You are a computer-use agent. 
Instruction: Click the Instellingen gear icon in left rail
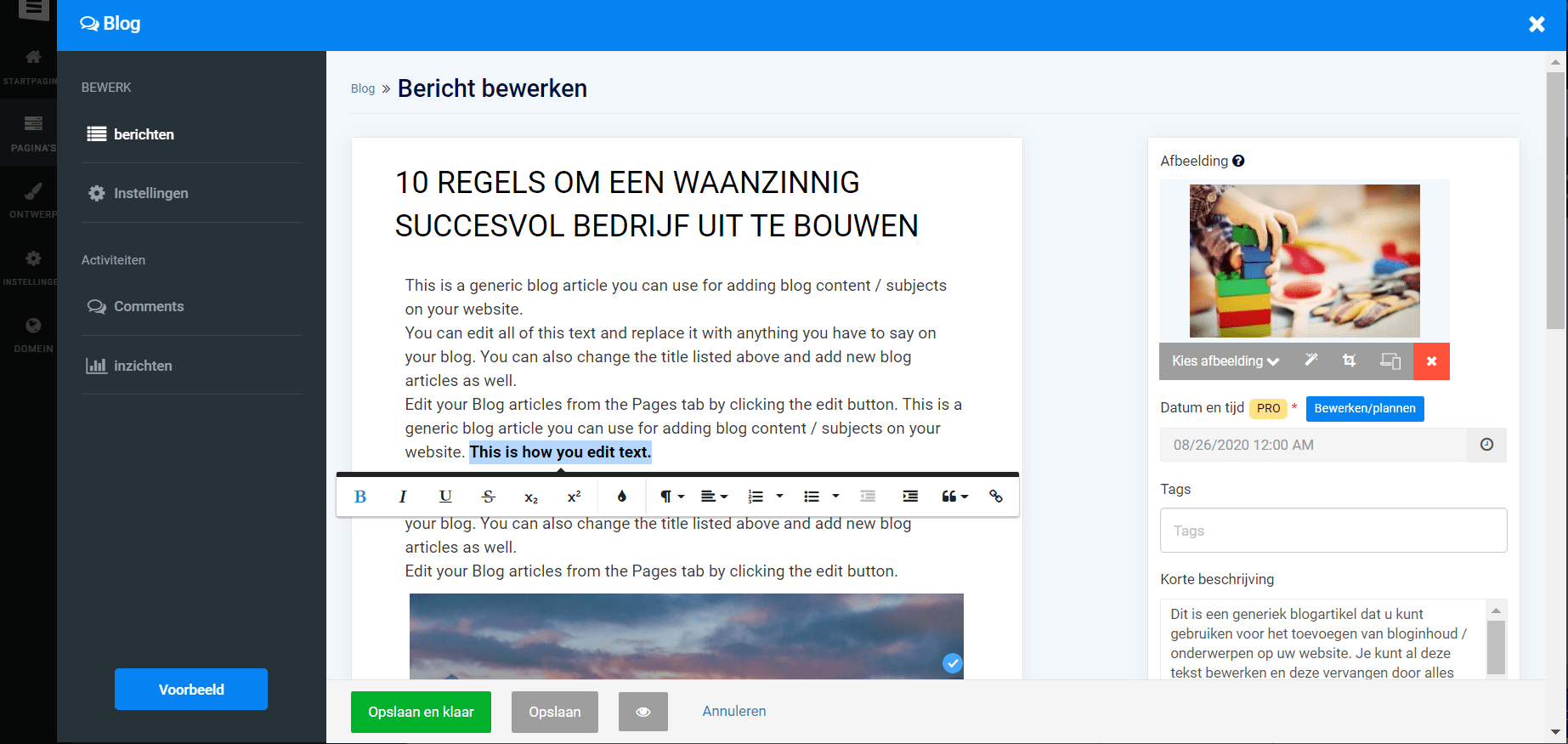pos(33,258)
